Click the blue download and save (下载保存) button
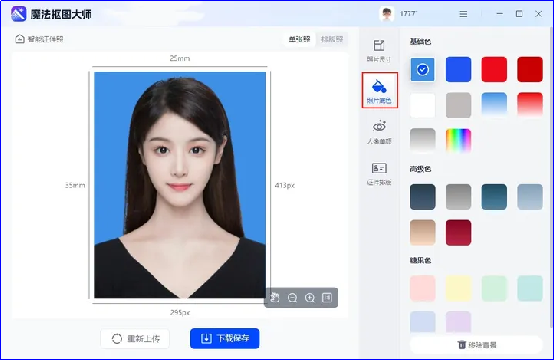Viewport: 554px width, 360px height. pos(225,338)
